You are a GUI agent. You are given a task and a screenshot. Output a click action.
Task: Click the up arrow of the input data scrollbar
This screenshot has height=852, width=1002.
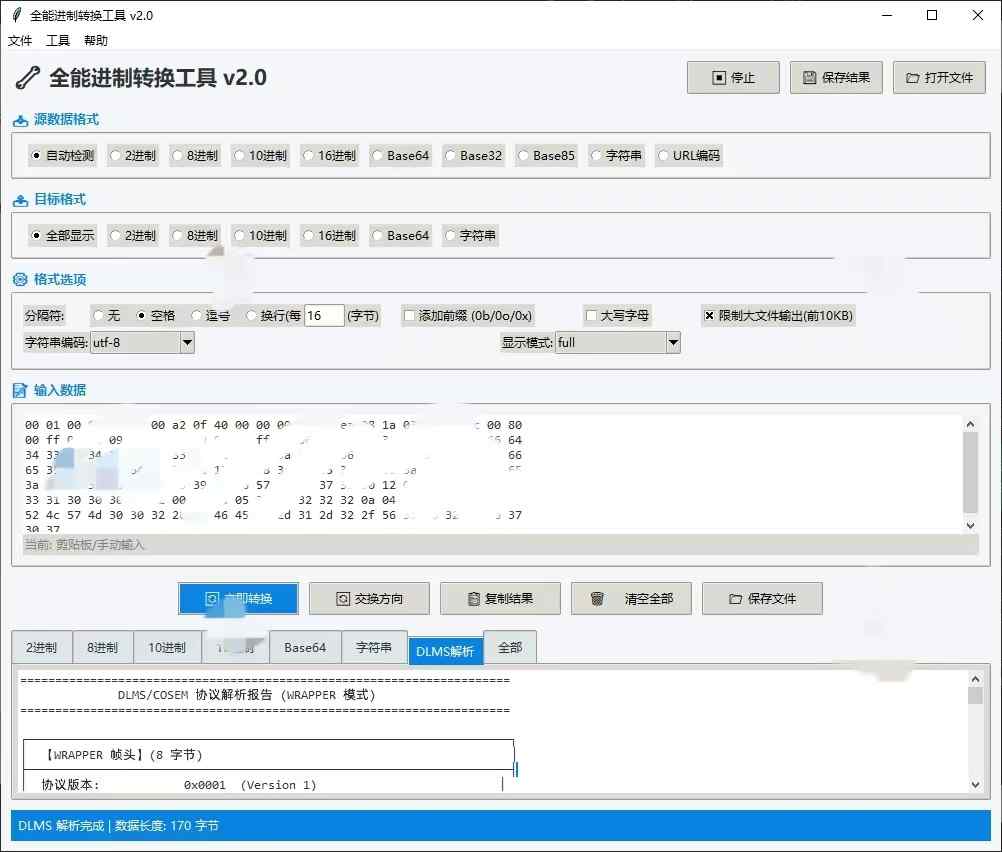pos(970,424)
